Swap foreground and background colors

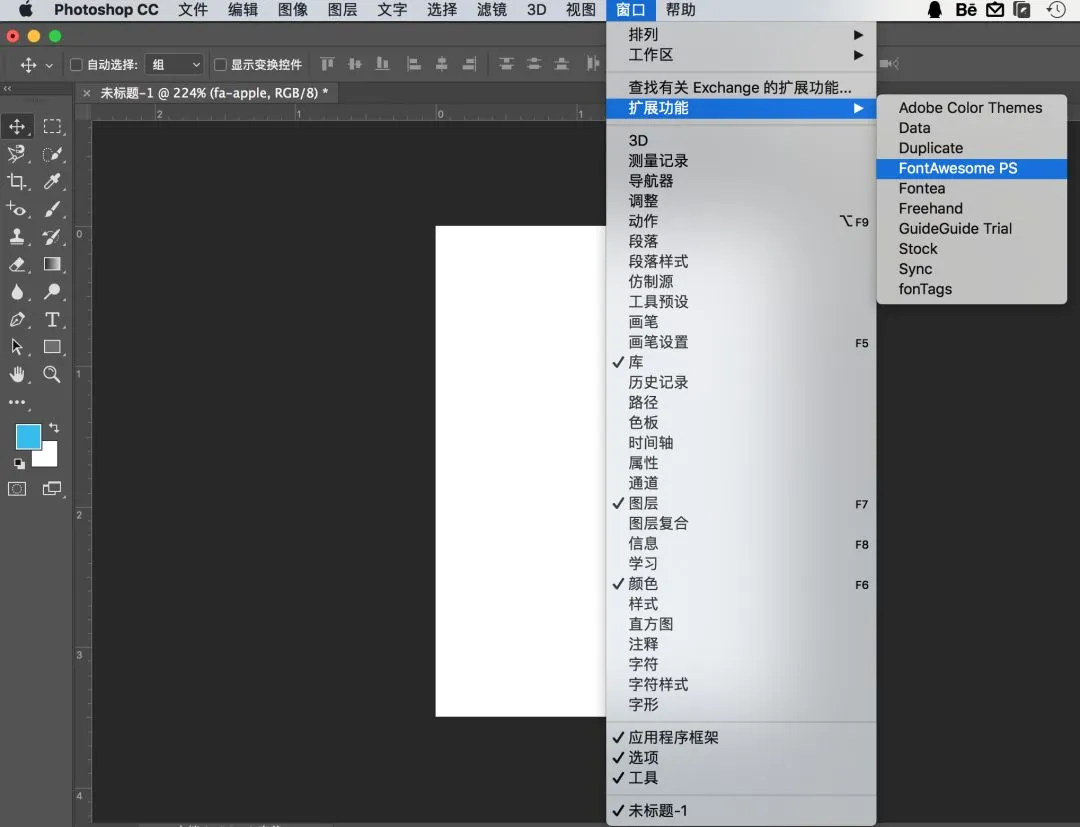54,428
